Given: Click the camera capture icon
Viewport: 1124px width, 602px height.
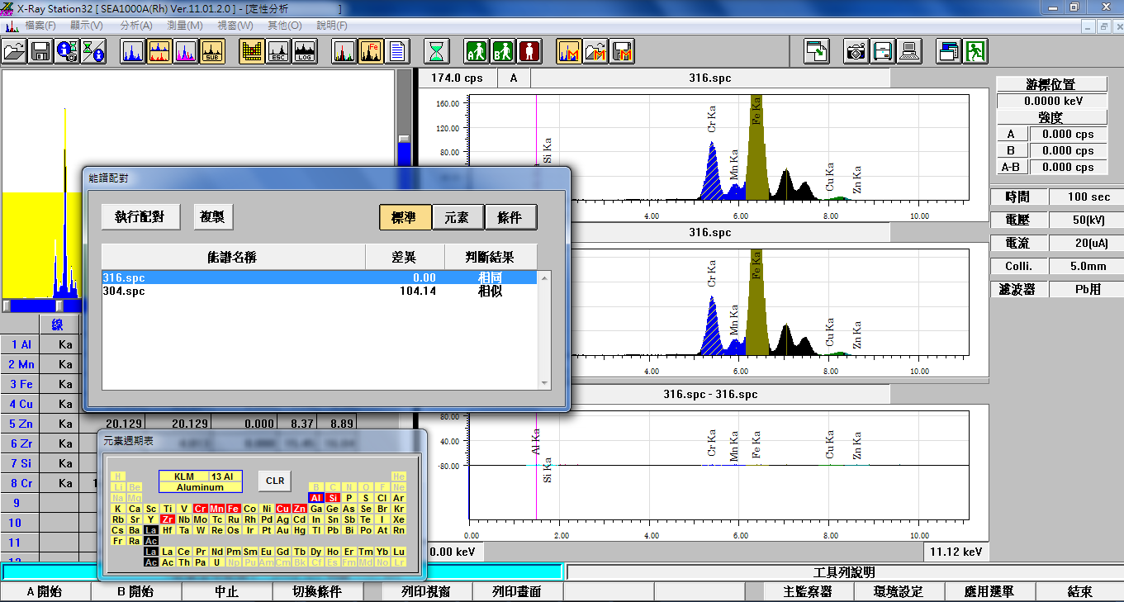Looking at the screenshot, I should click(857, 52).
